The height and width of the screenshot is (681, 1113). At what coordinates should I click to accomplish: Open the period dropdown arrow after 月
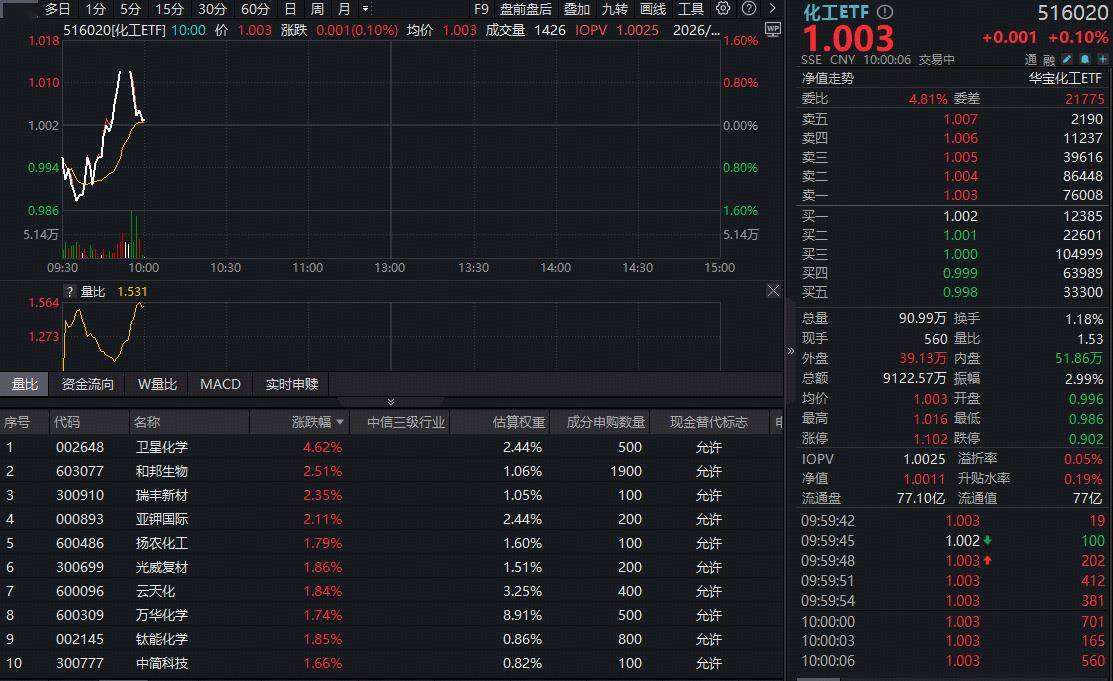[x=365, y=9]
